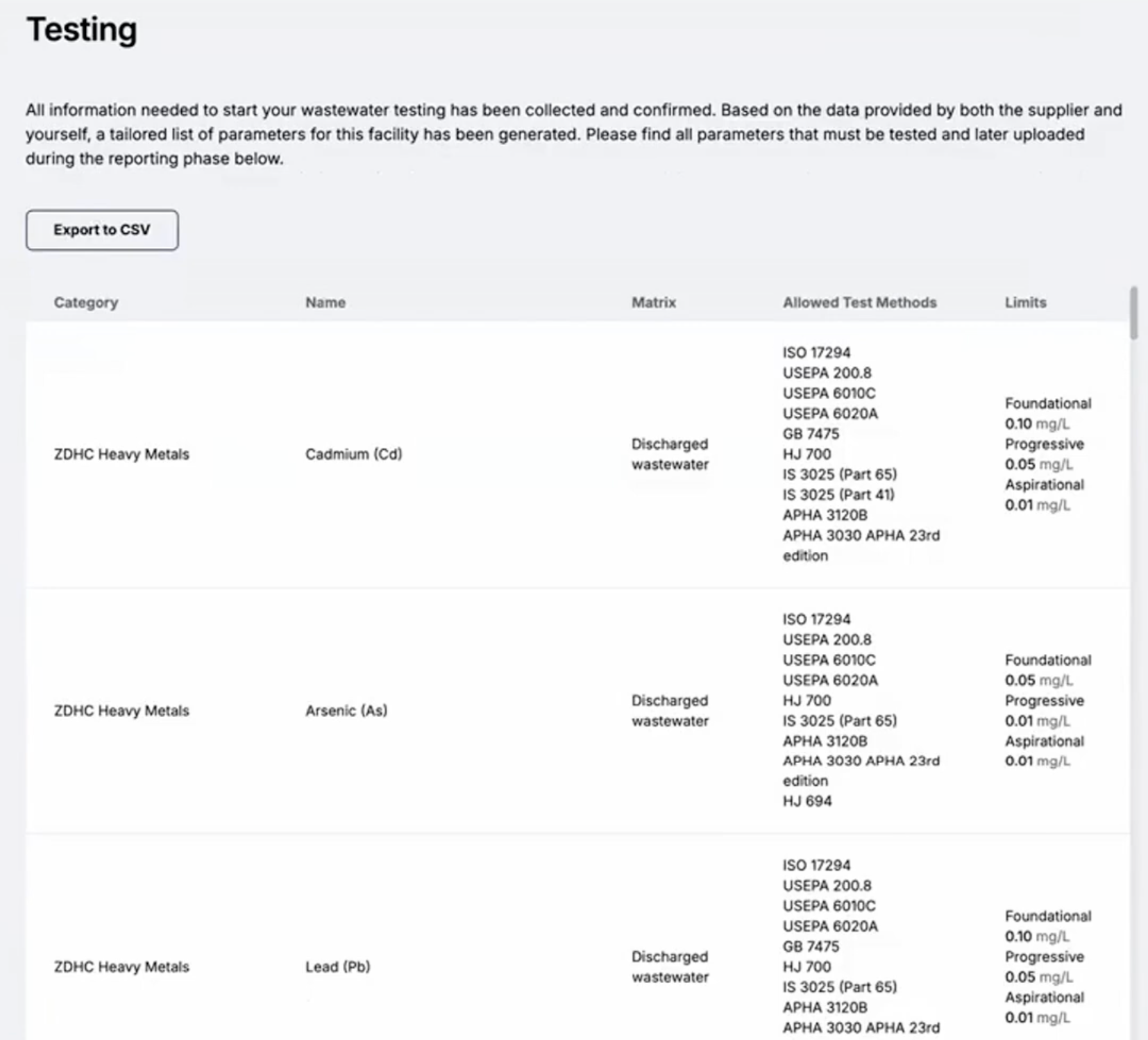Click HJ 694 method in the Arsenic row
Image resolution: width=1148 pixels, height=1040 pixels.
[807, 801]
